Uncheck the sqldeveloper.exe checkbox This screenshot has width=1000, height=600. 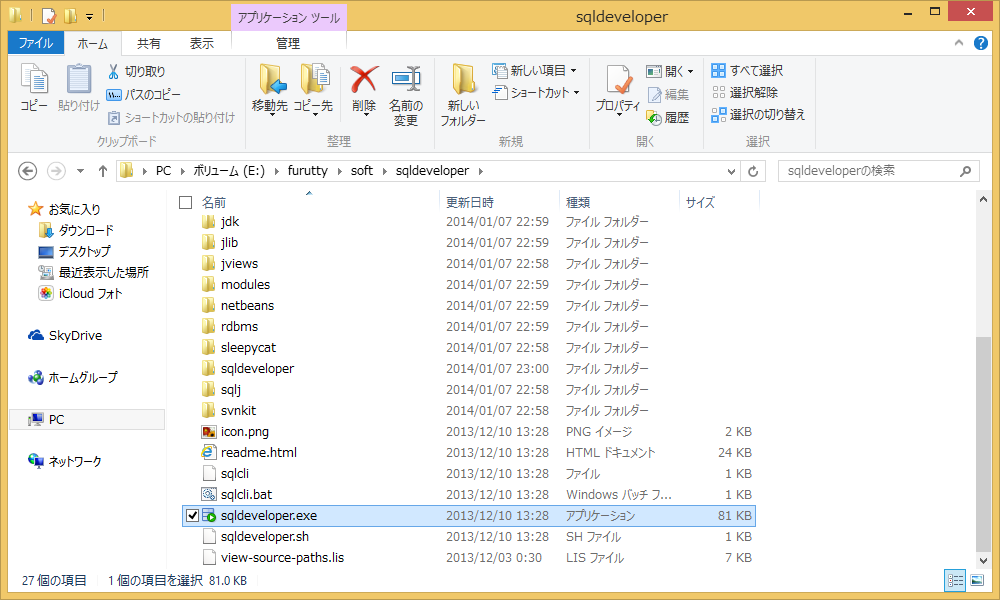click(192, 515)
